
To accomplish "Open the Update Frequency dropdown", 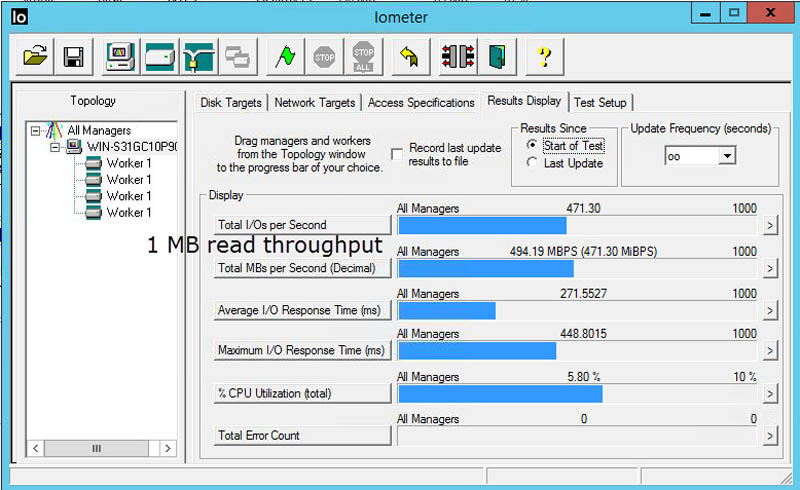I will pyautogui.click(x=728, y=155).
